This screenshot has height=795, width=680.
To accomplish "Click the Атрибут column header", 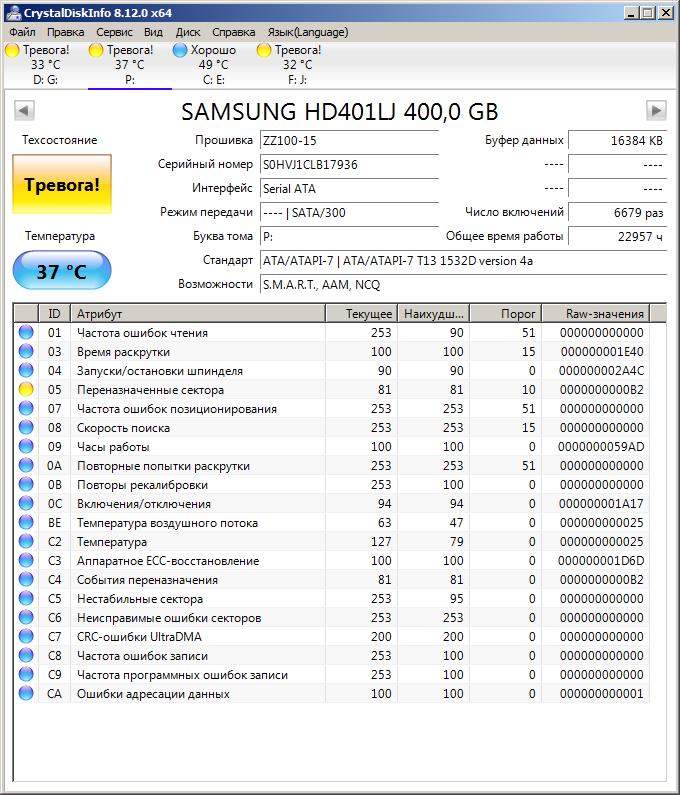I will [198, 313].
